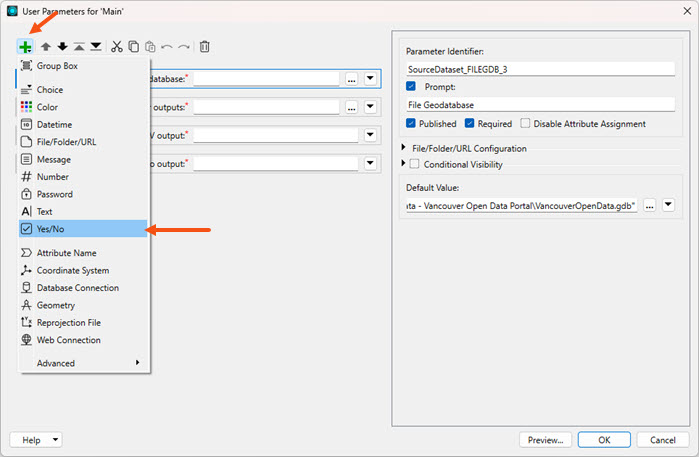
Task: Undo the last action
Action: (x=167, y=46)
